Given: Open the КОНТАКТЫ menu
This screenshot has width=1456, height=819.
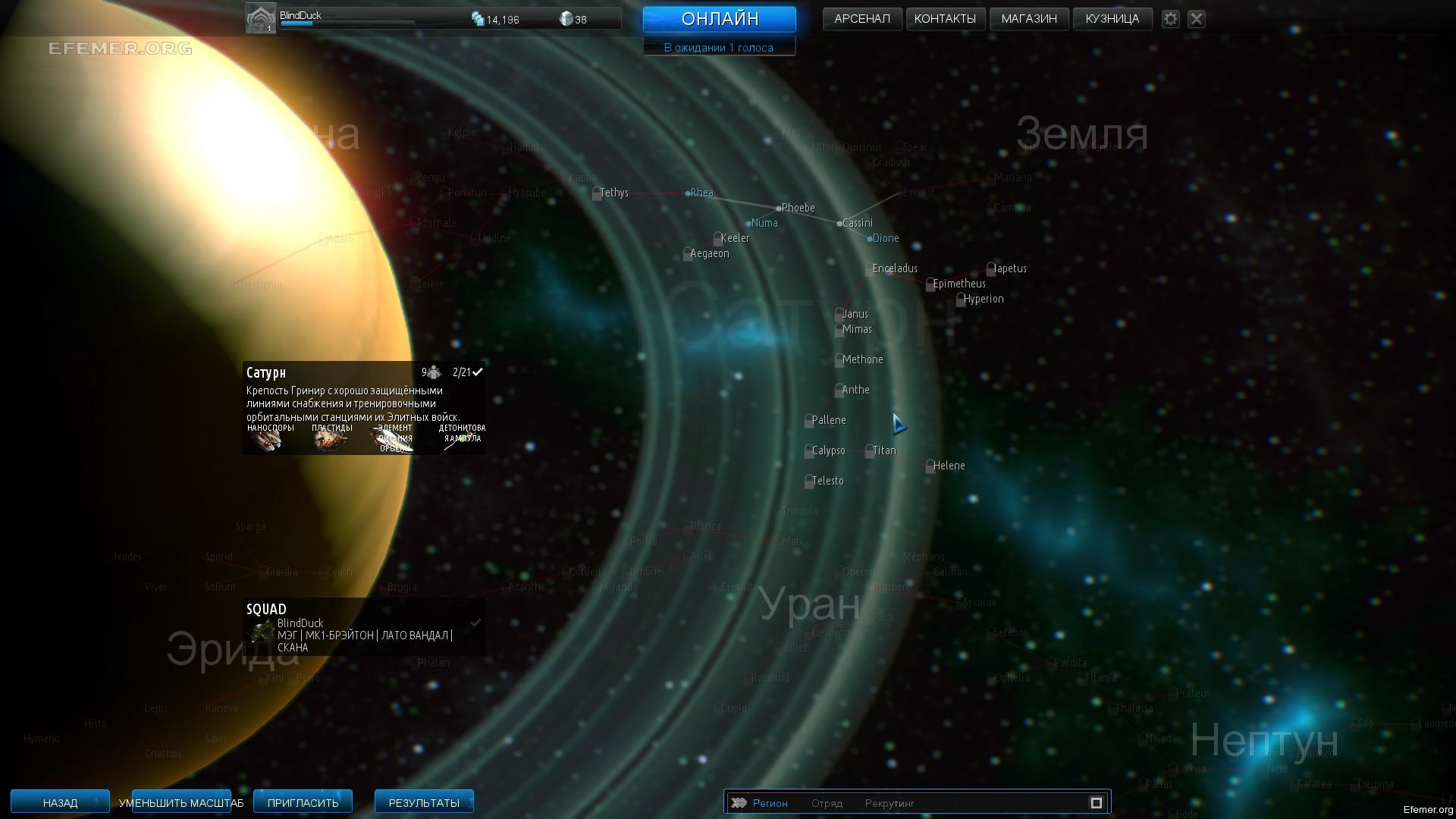Looking at the screenshot, I should [x=945, y=19].
